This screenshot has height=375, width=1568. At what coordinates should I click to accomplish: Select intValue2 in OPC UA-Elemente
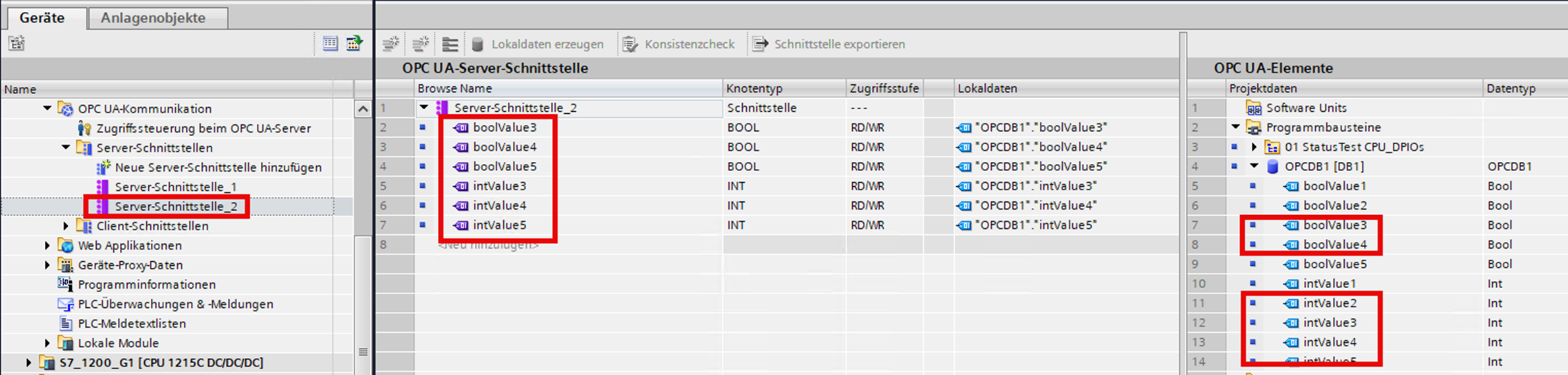(1330, 303)
